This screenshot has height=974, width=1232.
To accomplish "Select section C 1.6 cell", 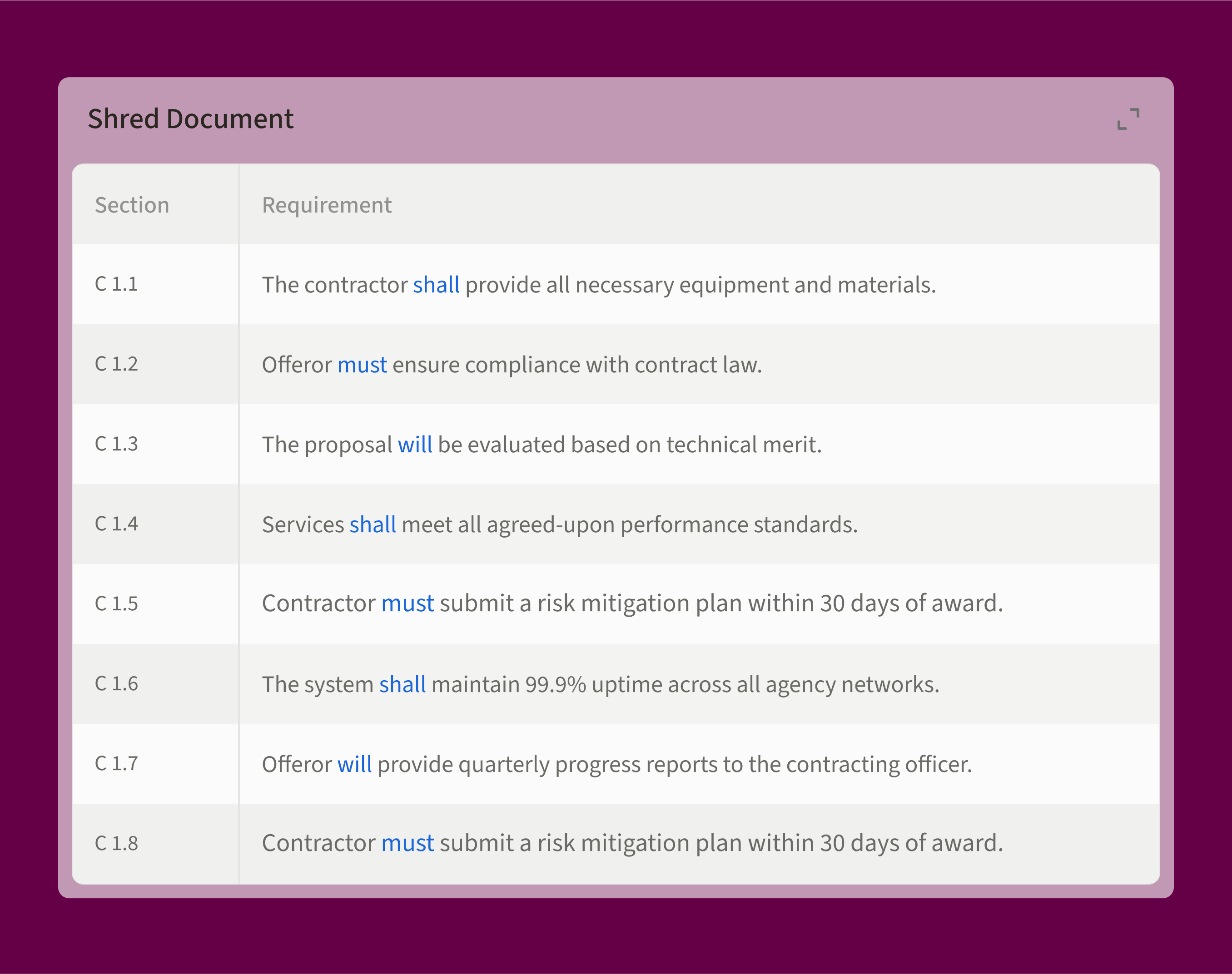I will pos(116,683).
